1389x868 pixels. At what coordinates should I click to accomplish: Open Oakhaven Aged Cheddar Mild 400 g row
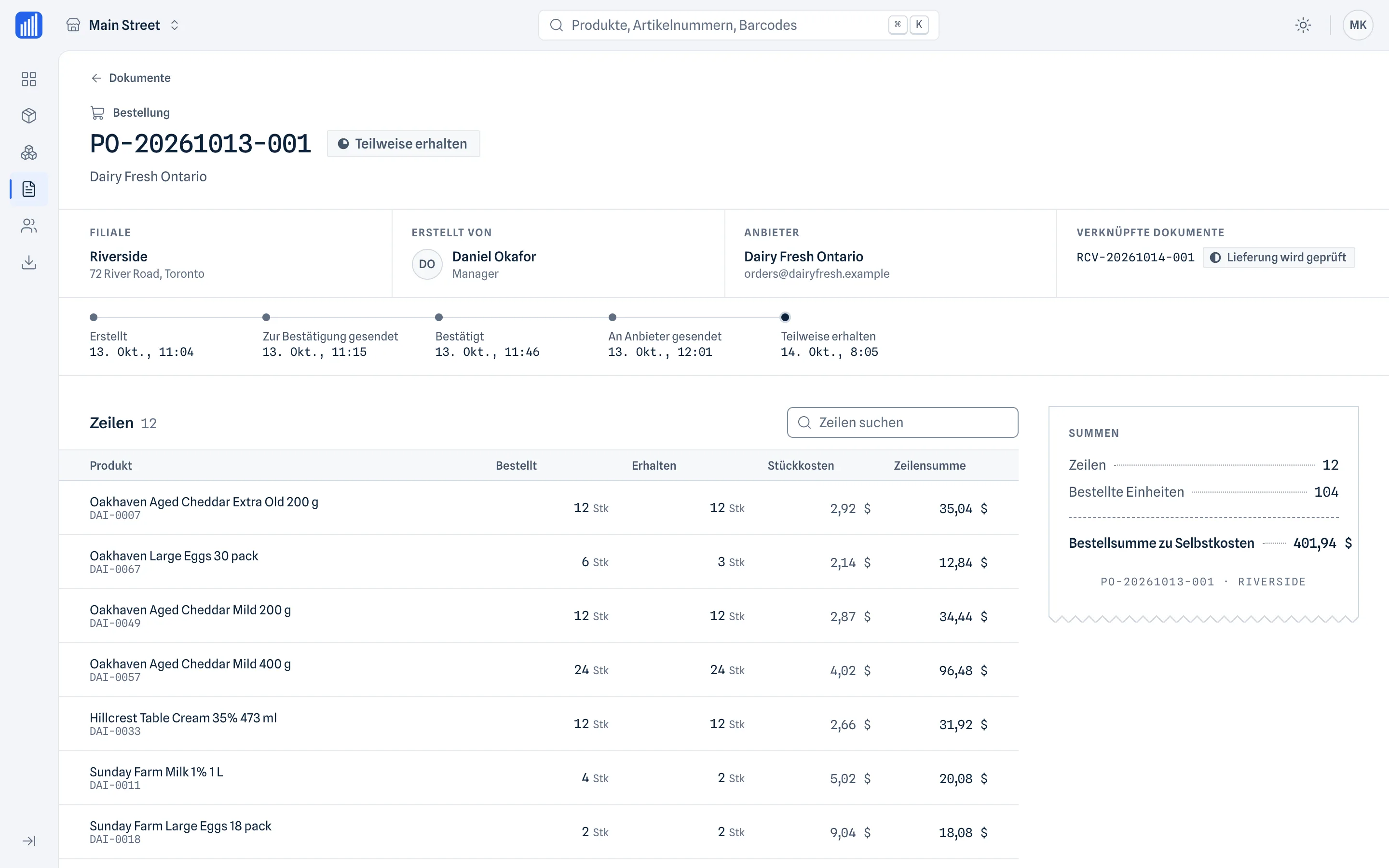(x=538, y=670)
